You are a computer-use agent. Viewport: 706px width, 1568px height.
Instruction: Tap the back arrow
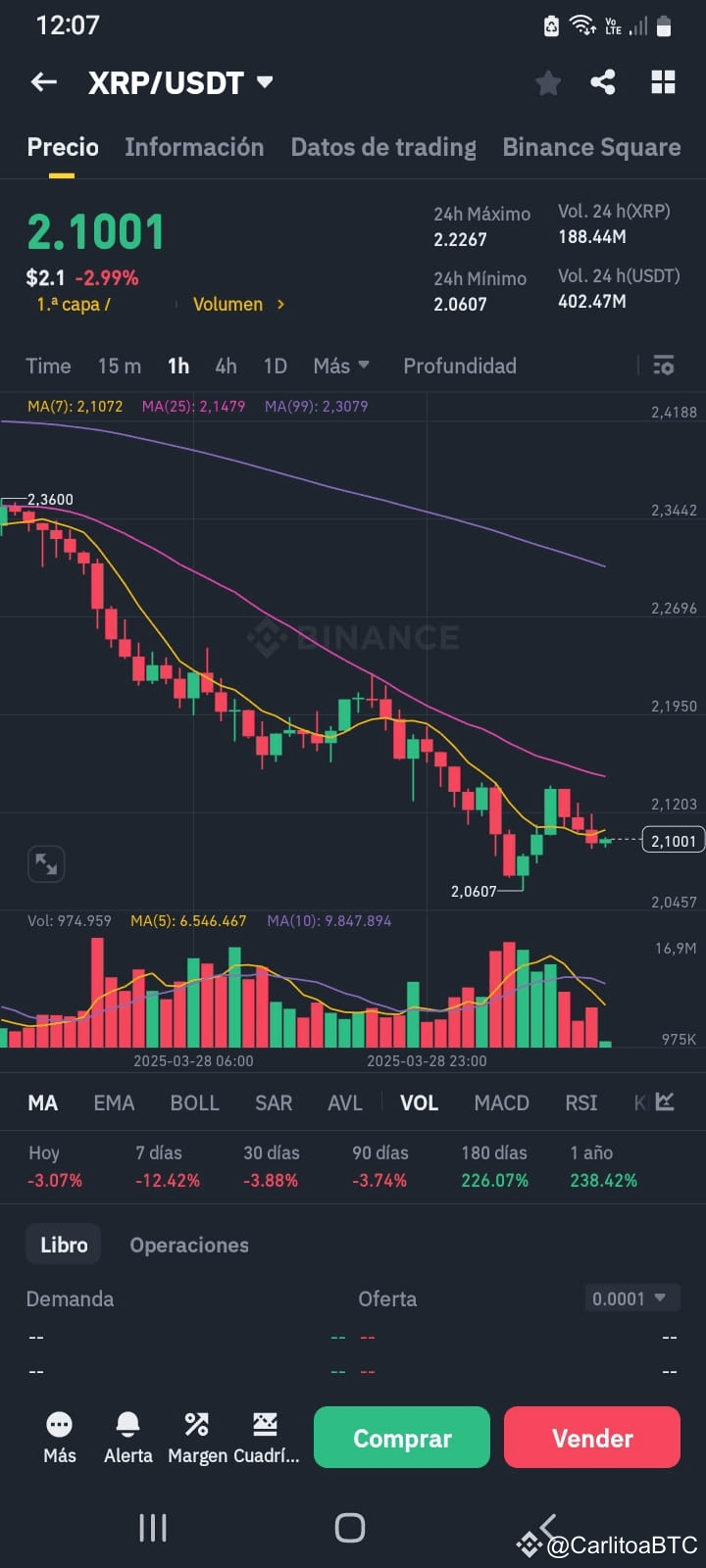pyautogui.click(x=43, y=82)
